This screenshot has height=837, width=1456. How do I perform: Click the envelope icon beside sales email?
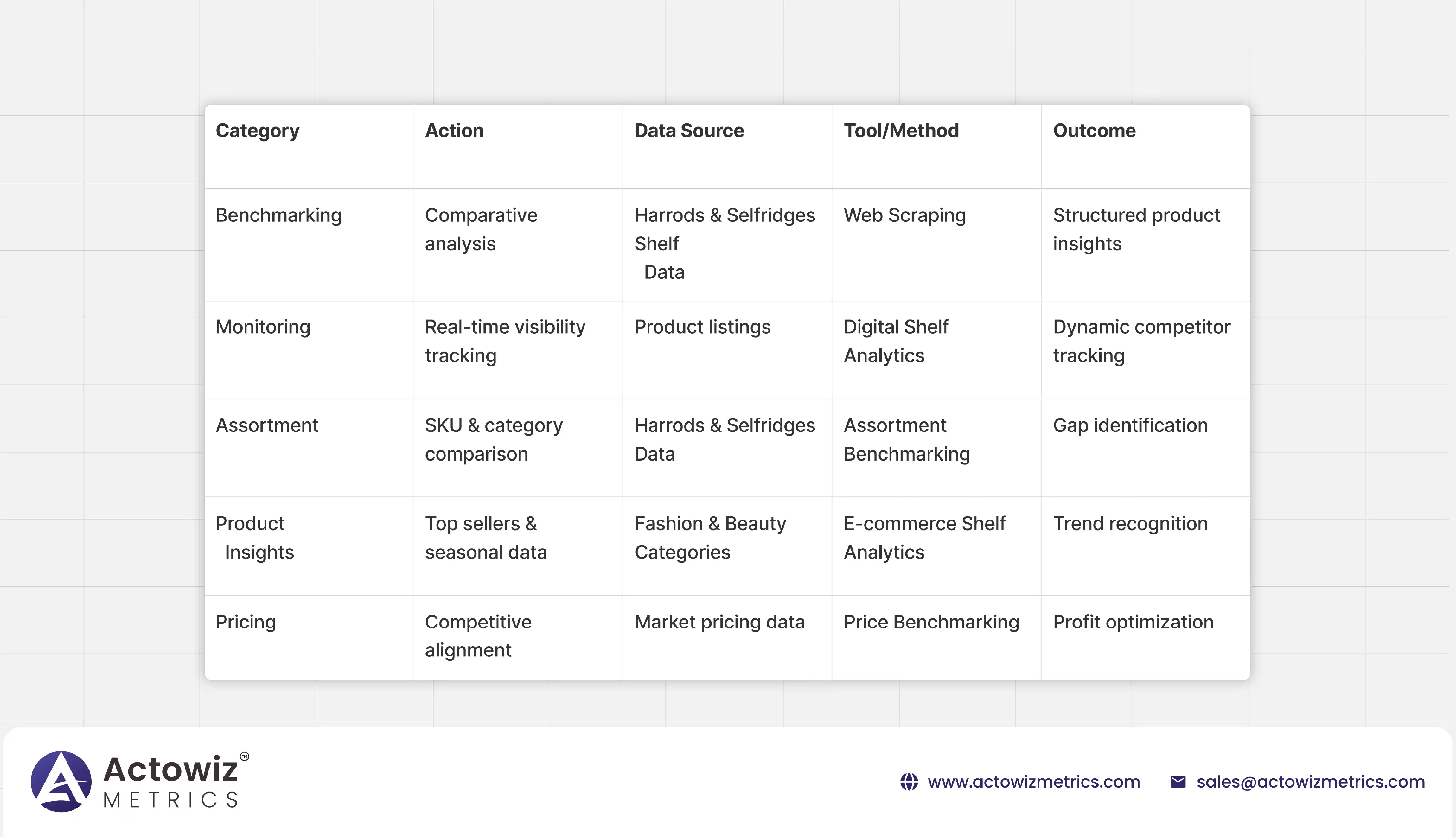click(1178, 782)
